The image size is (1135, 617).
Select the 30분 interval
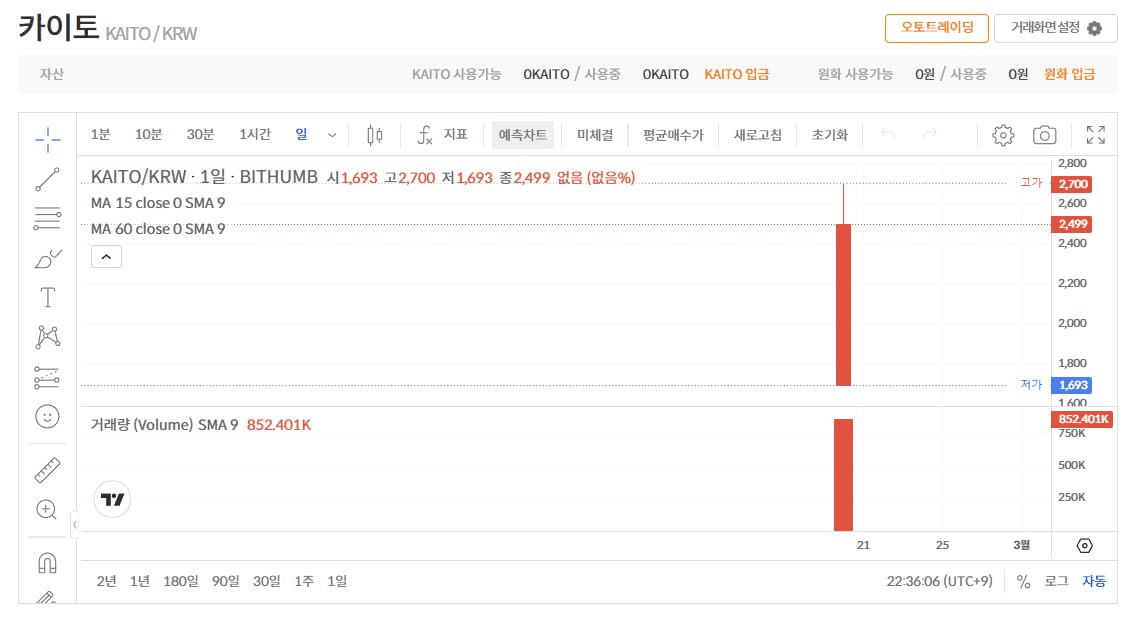click(x=201, y=135)
